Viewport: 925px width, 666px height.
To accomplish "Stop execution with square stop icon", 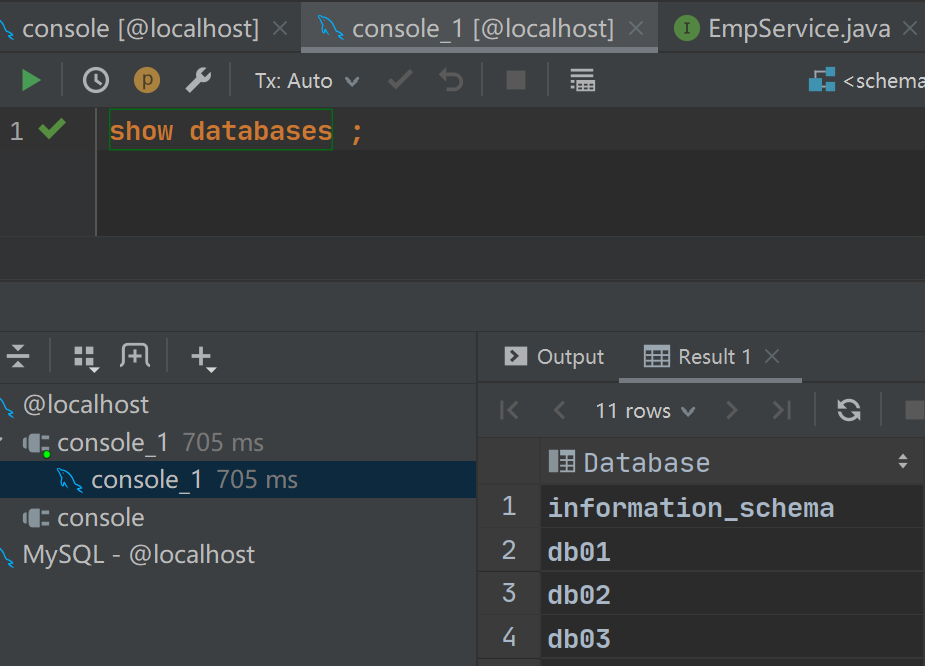I will point(516,80).
